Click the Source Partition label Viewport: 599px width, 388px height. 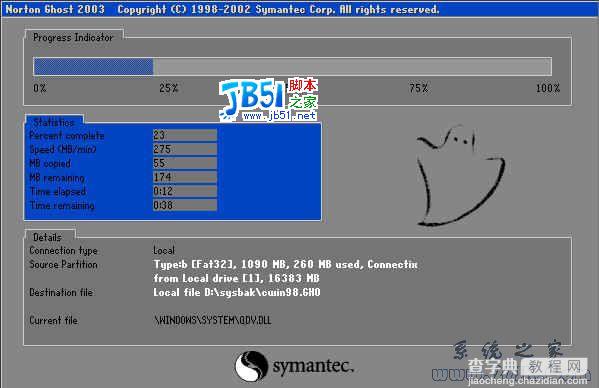tap(63, 264)
